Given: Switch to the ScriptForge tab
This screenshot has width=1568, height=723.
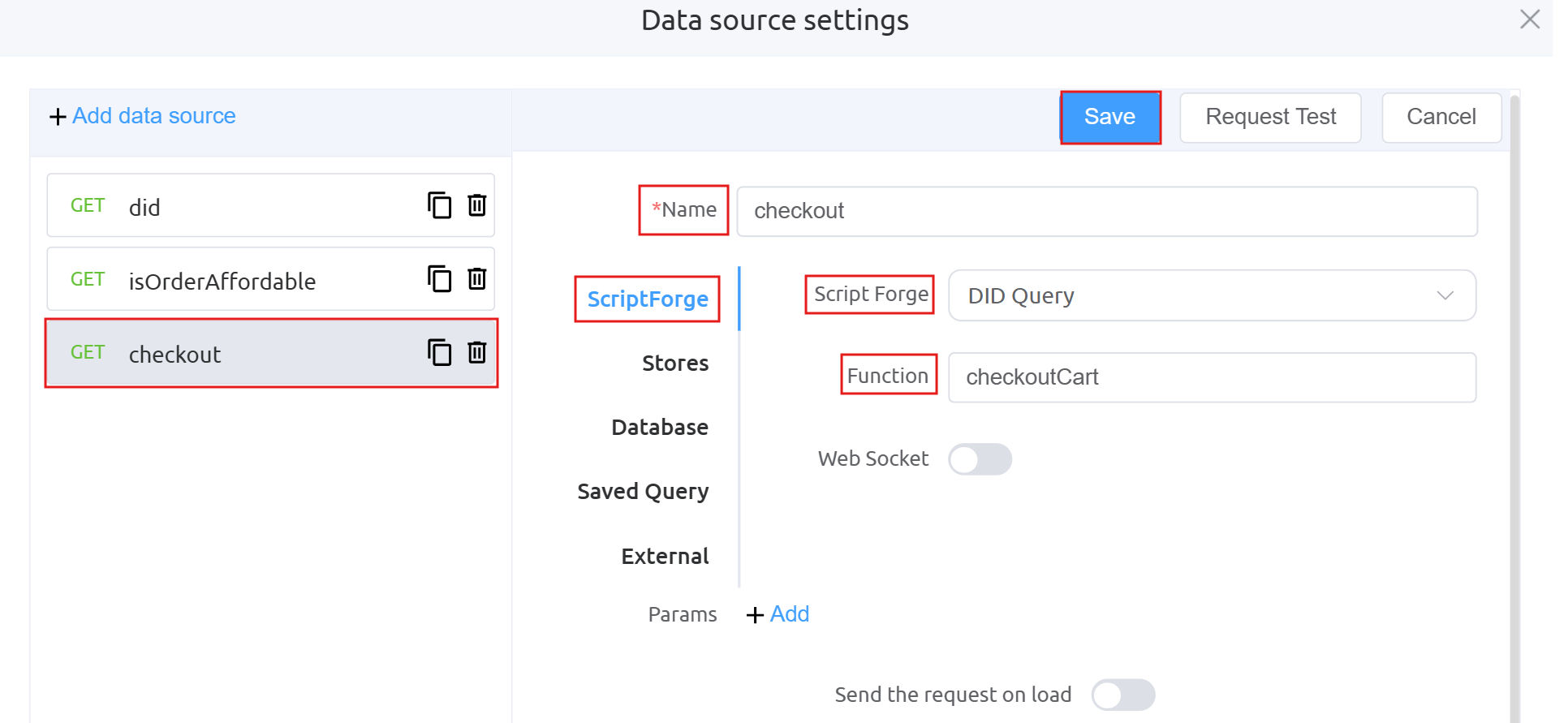Looking at the screenshot, I should [x=647, y=299].
